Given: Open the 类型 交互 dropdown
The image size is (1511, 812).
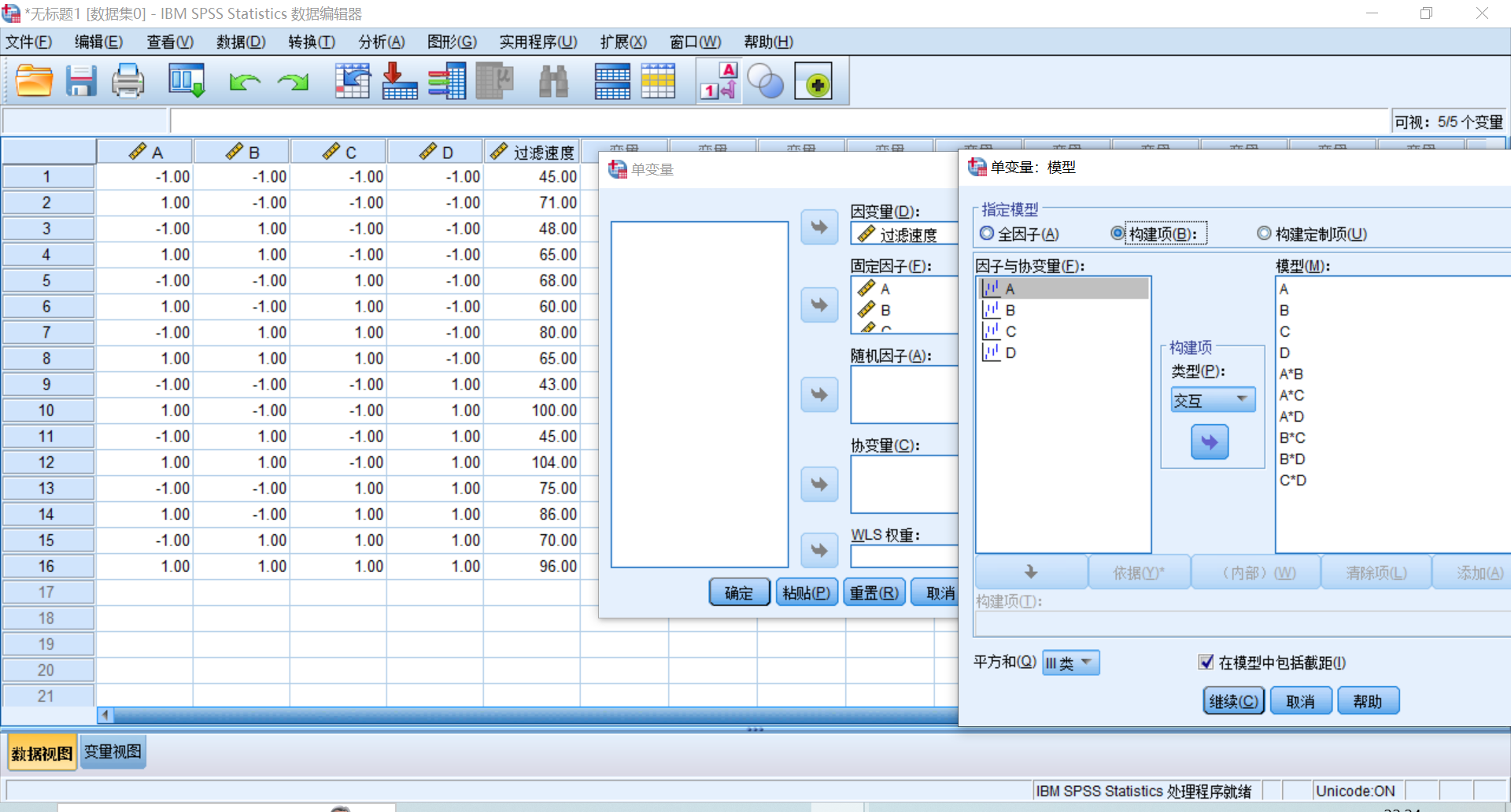Looking at the screenshot, I should pos(1212,400).
